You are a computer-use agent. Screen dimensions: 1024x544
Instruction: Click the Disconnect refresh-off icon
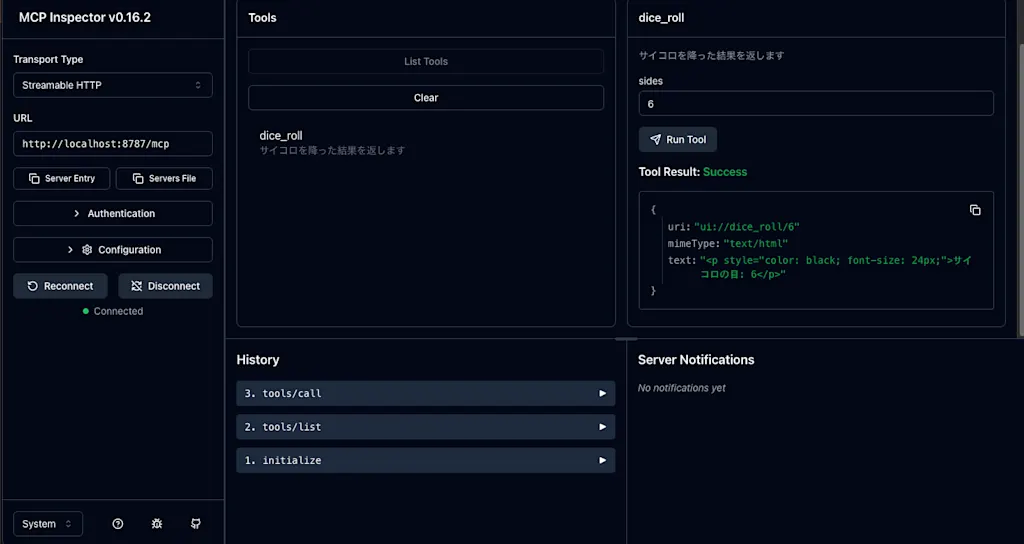136,286
